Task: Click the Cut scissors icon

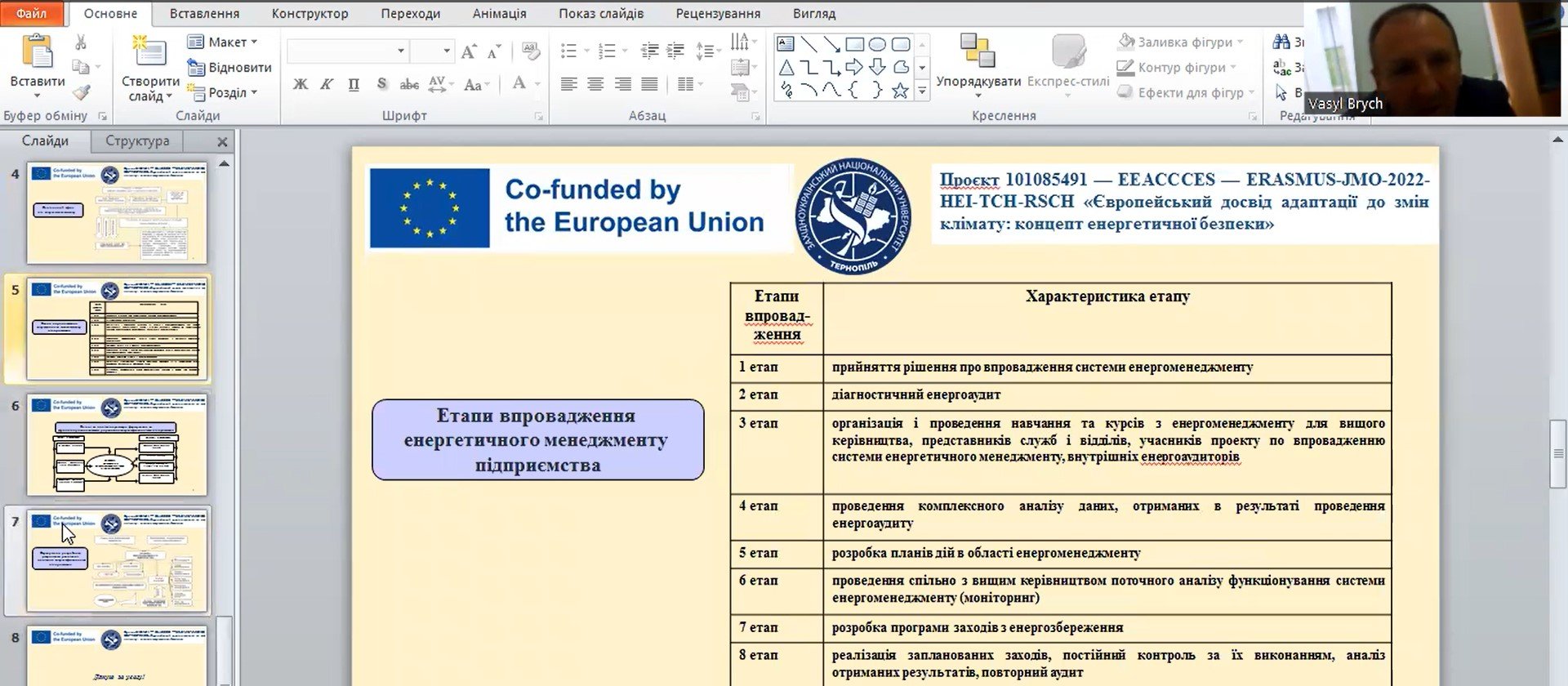Action: pos(81,42)
